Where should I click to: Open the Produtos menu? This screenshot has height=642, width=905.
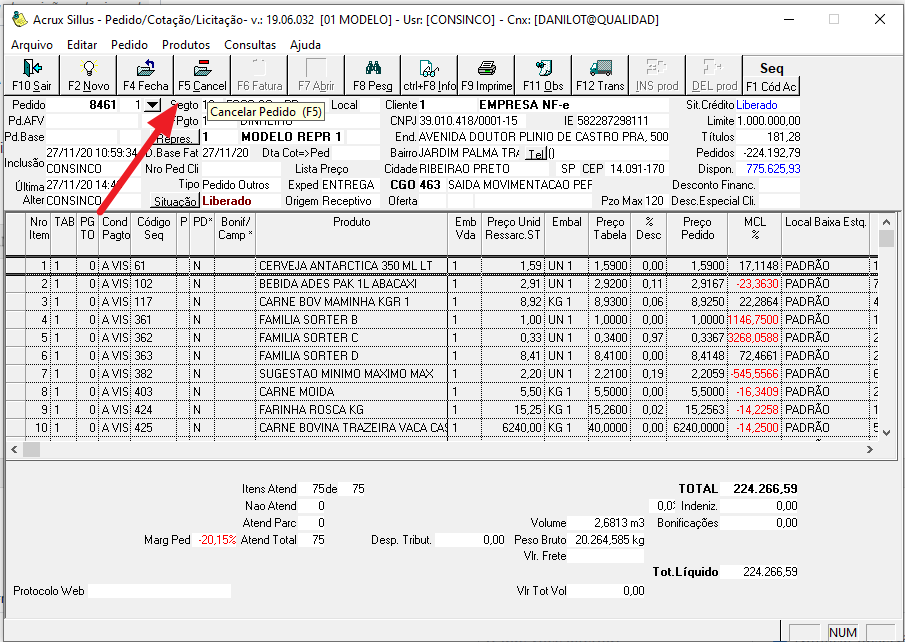click(x=186, y=45)
